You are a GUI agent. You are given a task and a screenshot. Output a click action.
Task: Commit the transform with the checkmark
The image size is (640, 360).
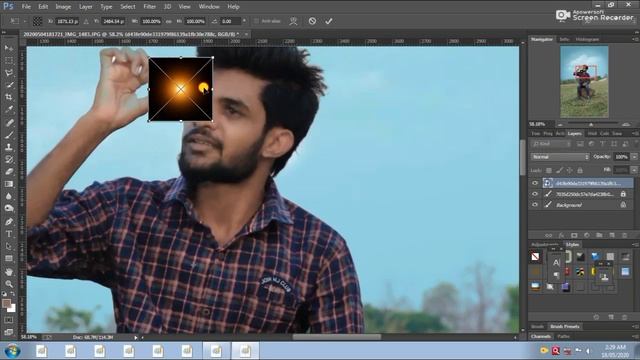tap(329, 21)
